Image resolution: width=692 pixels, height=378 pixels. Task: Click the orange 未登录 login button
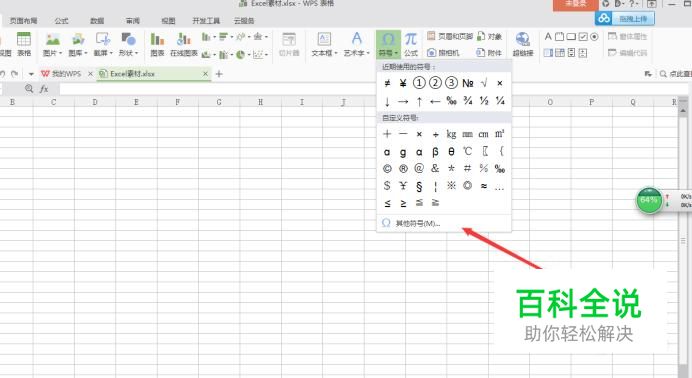click(x=575, y=4)
